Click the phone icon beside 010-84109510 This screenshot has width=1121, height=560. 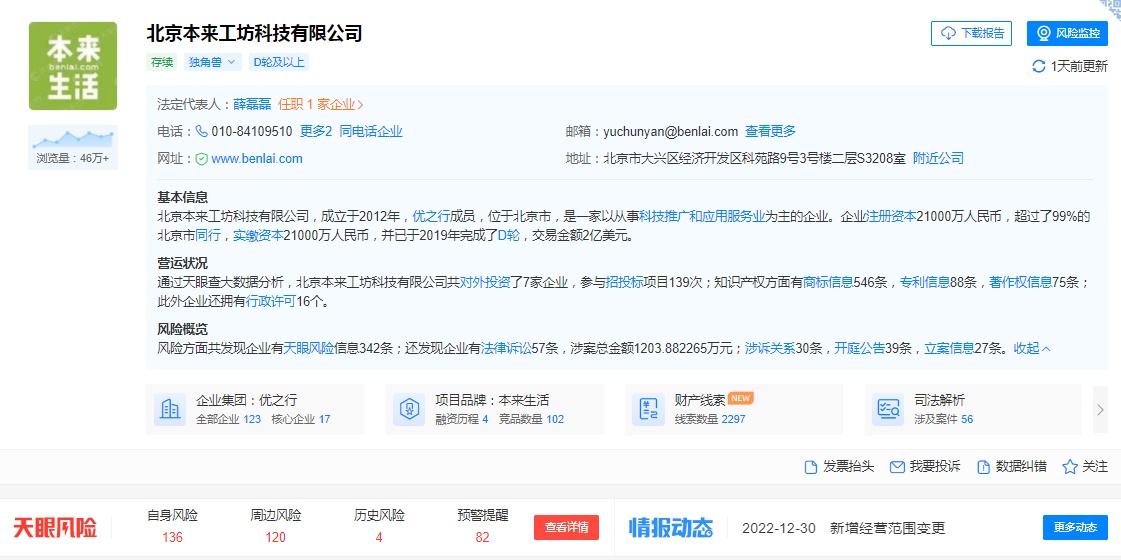coord(202,132)
